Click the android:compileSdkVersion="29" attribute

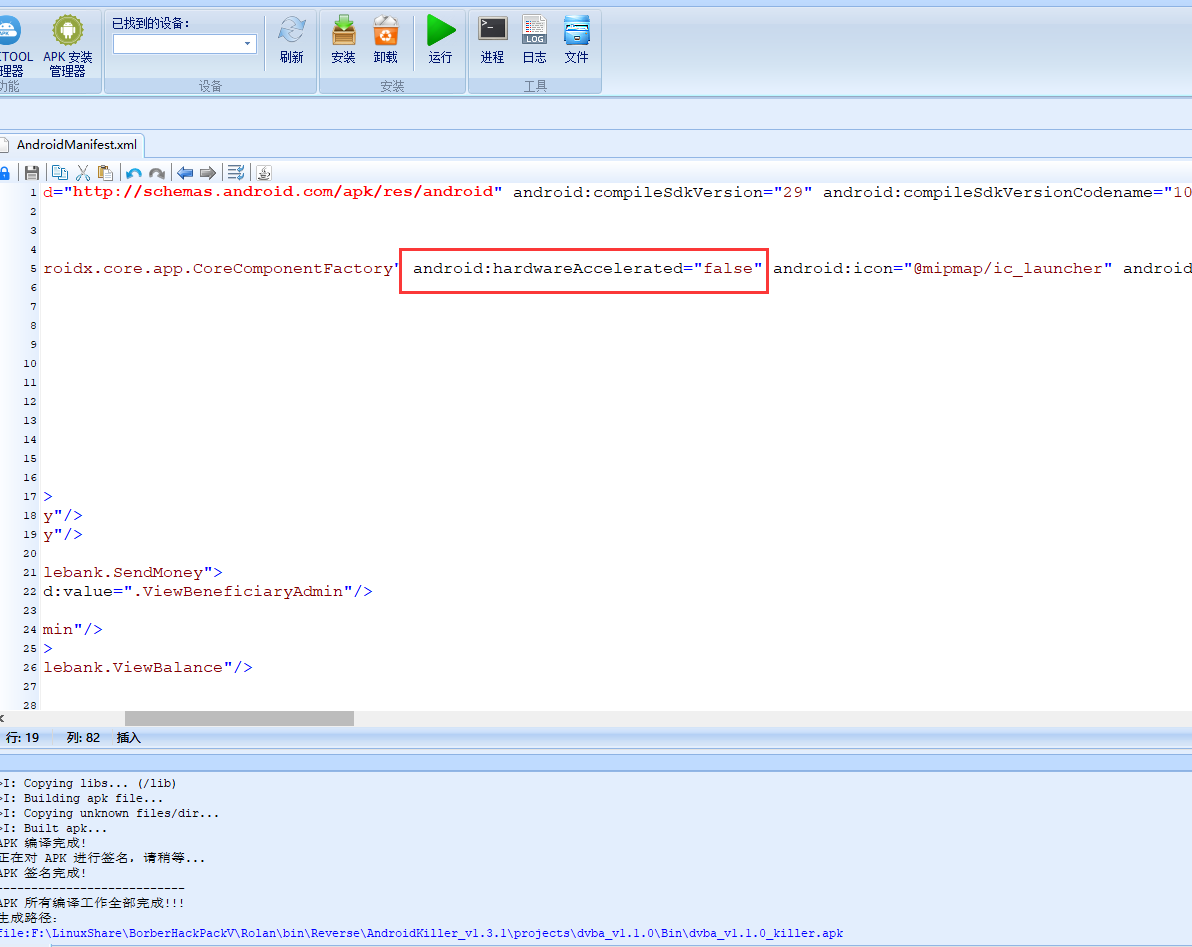[662, 192]
